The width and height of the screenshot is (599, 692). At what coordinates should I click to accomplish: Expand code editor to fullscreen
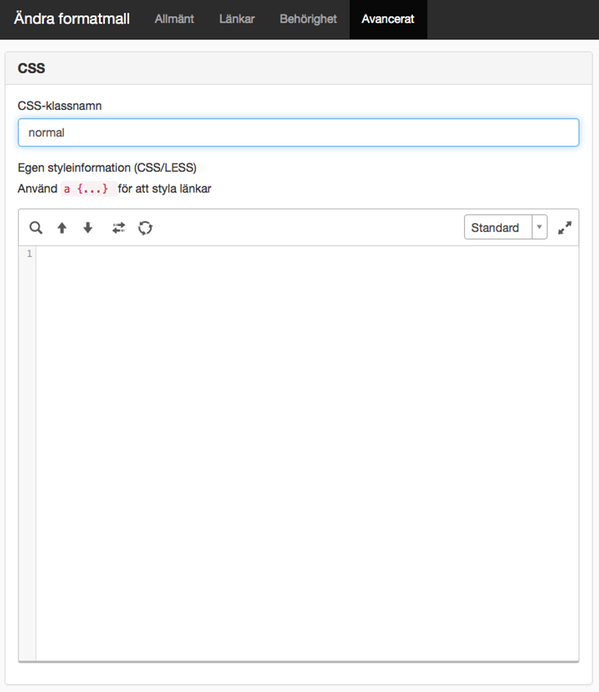coord(565,228)
